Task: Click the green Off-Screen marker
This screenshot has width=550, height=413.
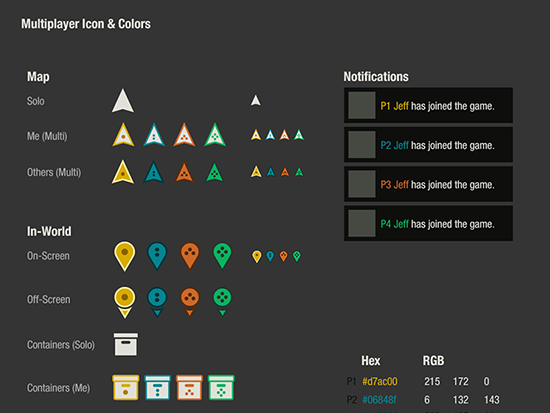Action: coord(222,302)
